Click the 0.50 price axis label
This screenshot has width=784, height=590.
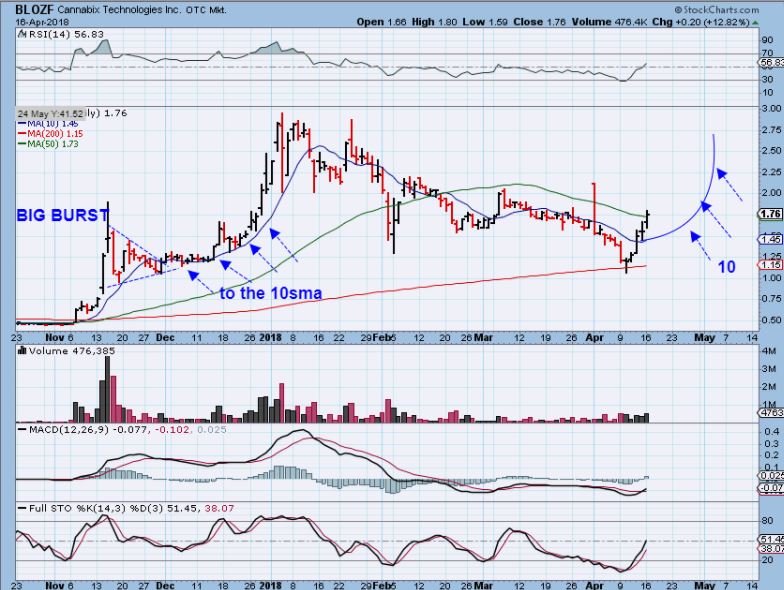click(772, 320)
